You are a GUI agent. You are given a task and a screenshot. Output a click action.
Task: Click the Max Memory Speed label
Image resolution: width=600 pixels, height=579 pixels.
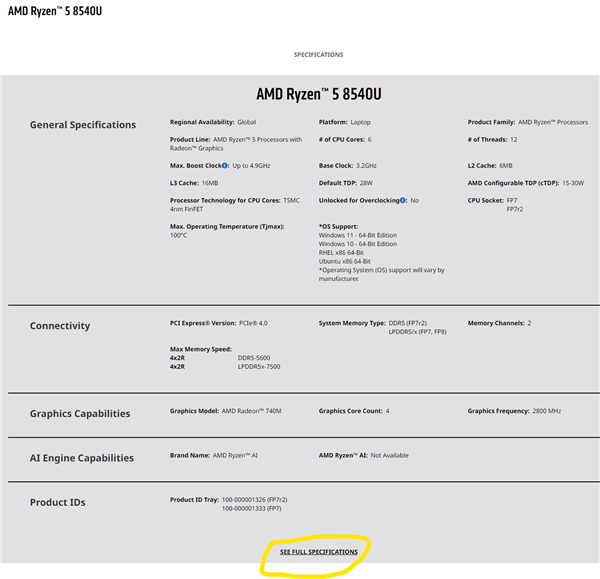coord(200,349)
